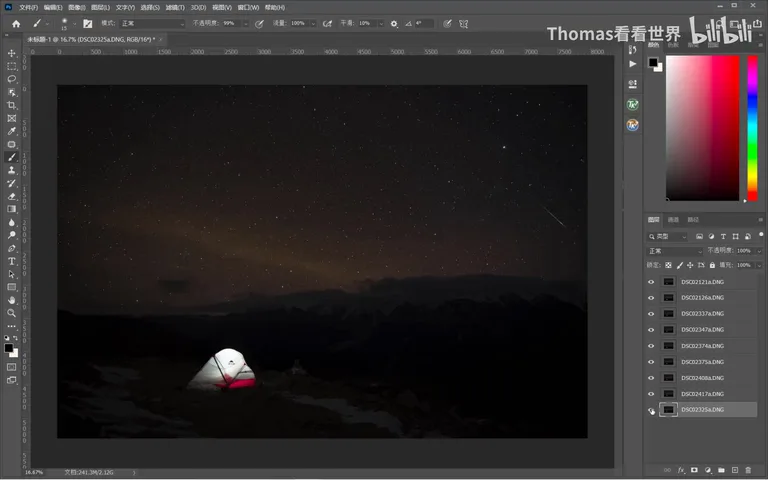Image resolution: width=768 pixels, height=480 pixels.
Task: Select the Lasso tool
Action: (x=12, y=79)
